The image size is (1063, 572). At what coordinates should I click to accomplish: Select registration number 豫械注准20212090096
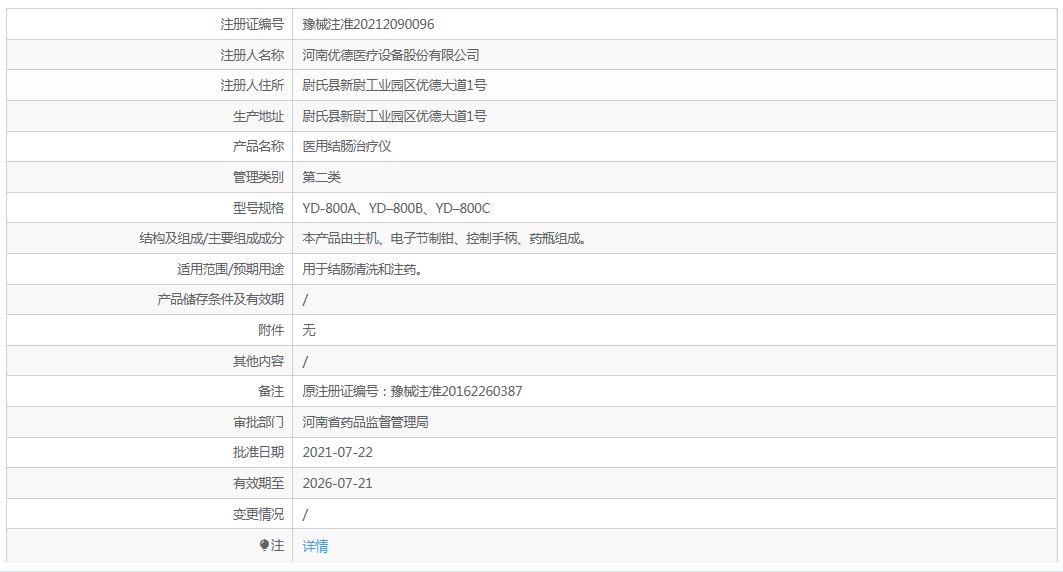368,24
